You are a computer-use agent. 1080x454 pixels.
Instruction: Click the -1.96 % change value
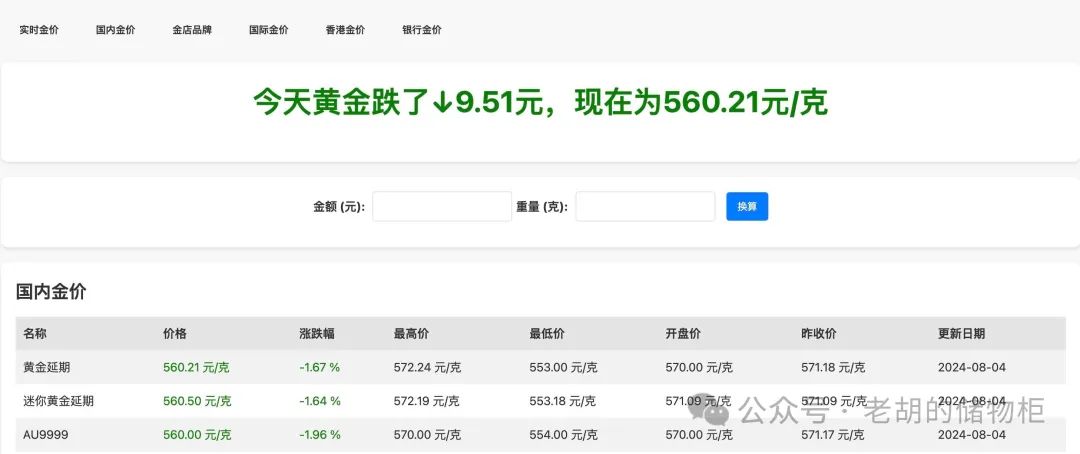(320, 435)
